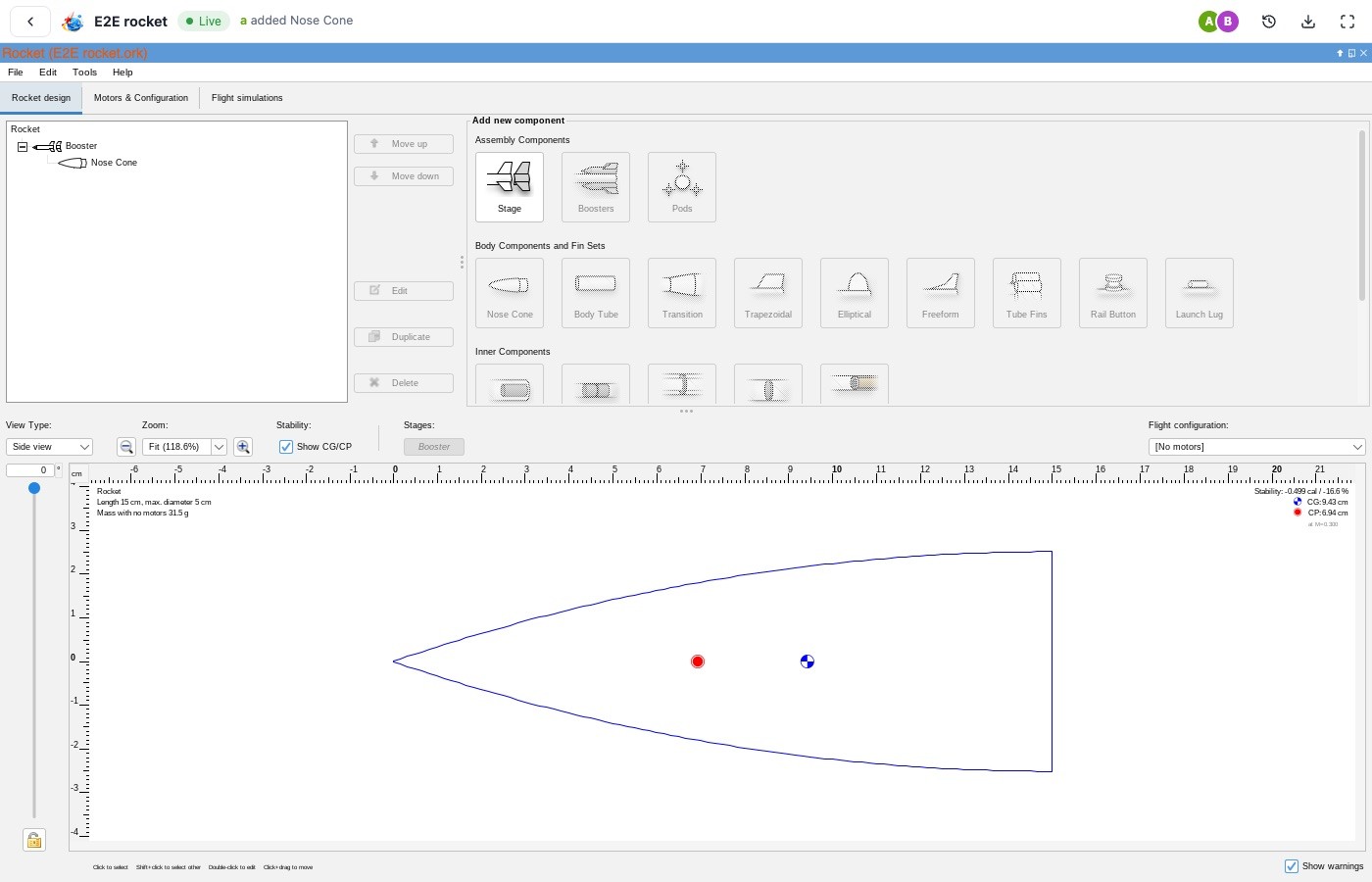Open the Edit menu

tap(48, 73)
